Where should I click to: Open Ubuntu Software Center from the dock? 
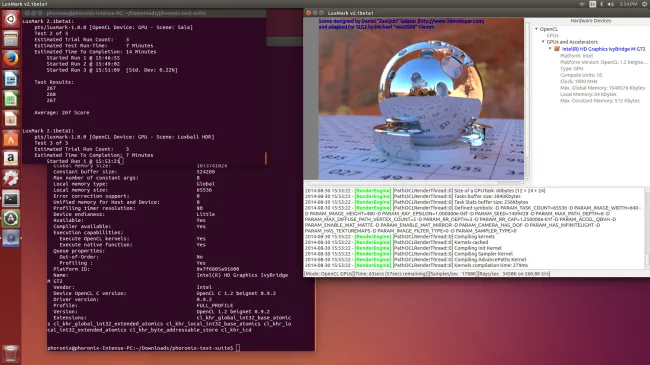click(11, 139)
